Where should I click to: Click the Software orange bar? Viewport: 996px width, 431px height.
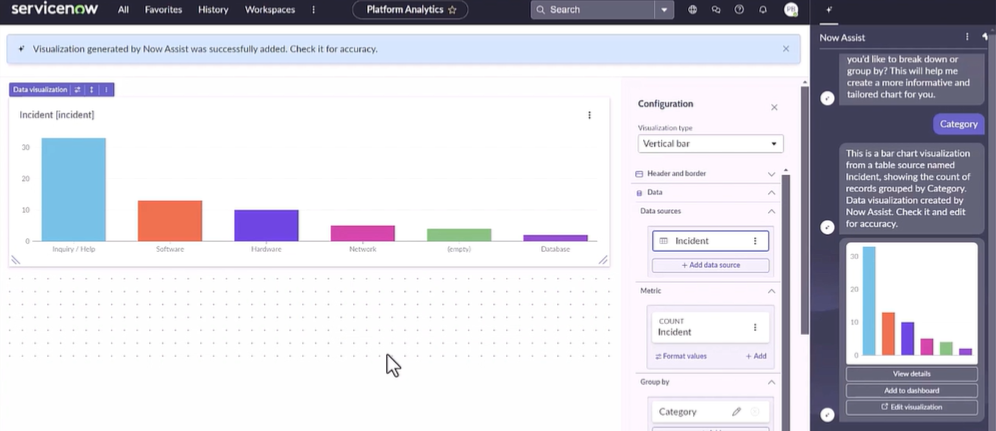coord(170,221)
